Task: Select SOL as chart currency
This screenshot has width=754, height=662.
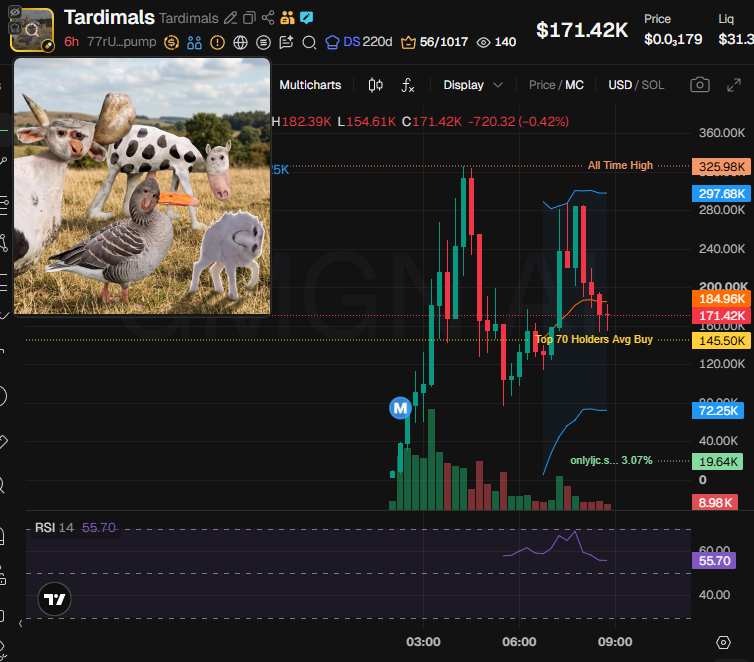Action: coord(653,85)
